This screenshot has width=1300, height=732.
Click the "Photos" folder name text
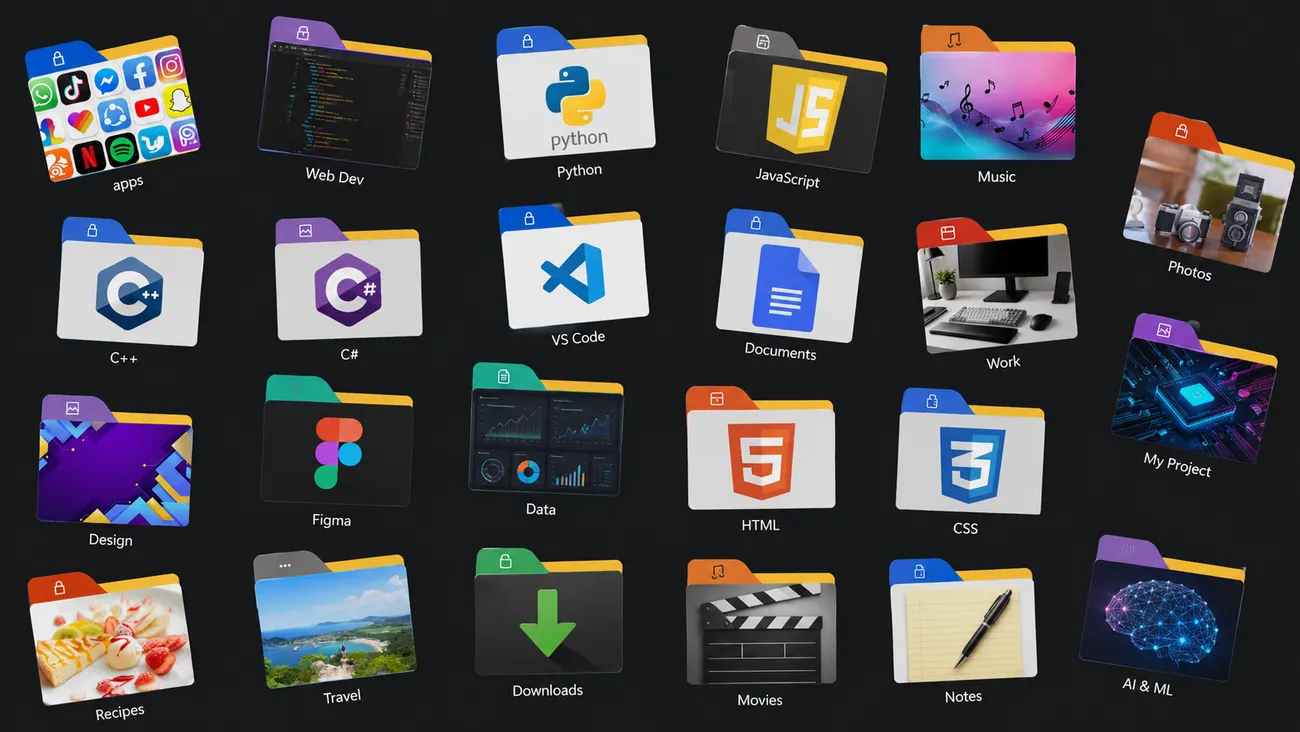(1189, 270)
